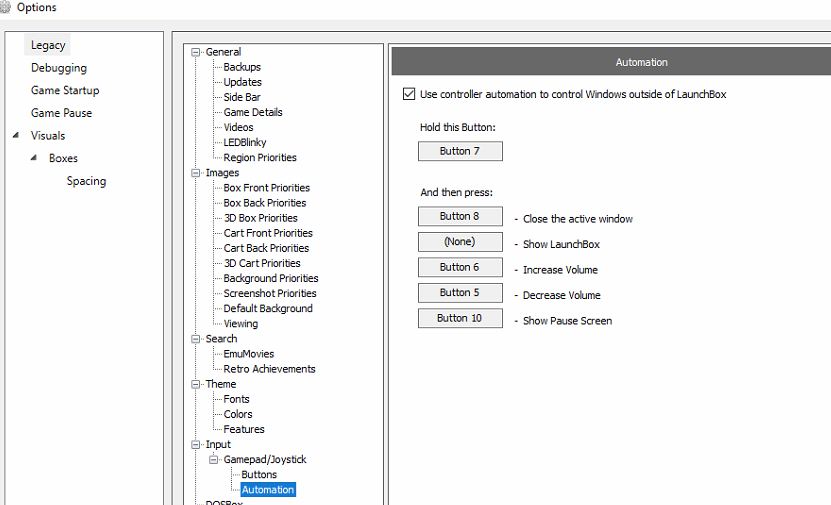Screen dimensions: 831x505
Task: Collapse the Images tree node
Action: pyautogui.click(x=196, y=173)
